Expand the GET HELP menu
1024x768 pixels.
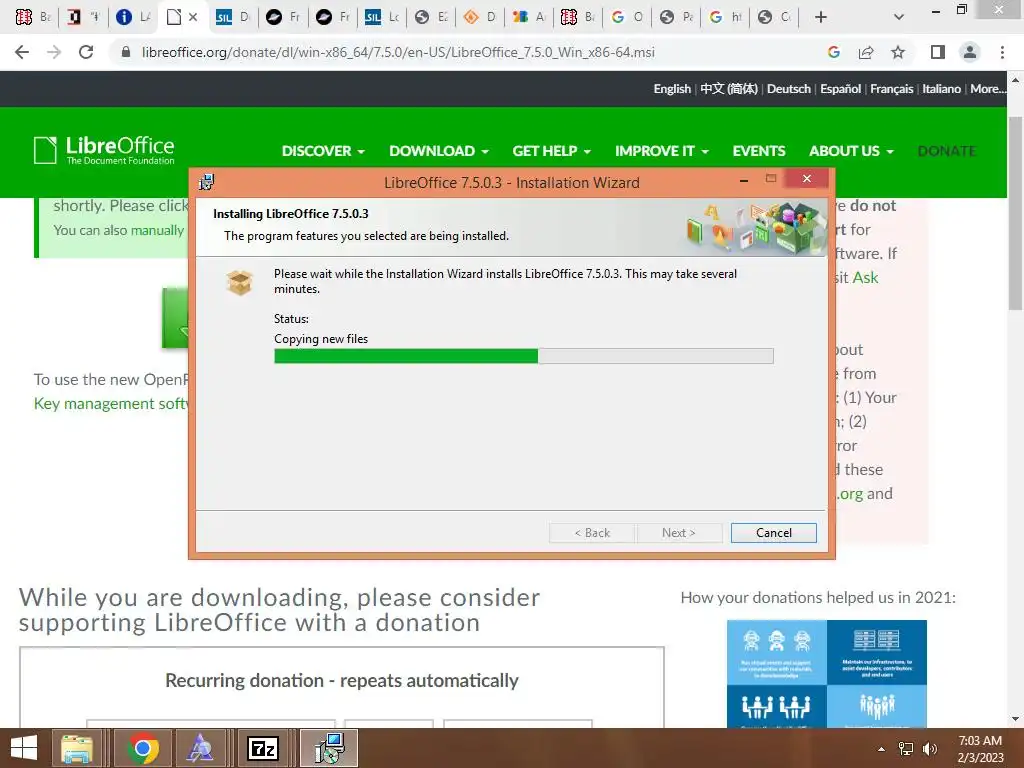click(x=552, y=151)
